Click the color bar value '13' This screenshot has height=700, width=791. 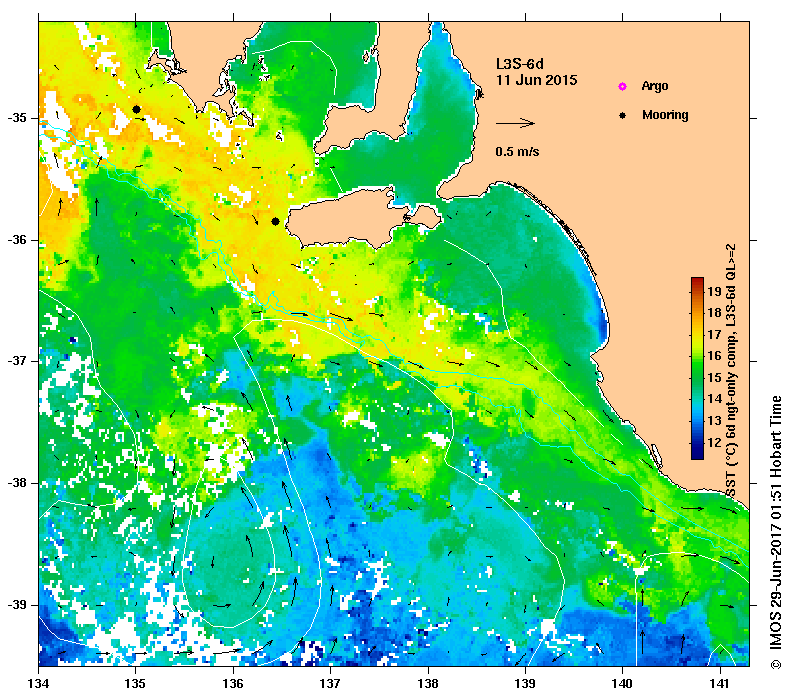[714, 420]
